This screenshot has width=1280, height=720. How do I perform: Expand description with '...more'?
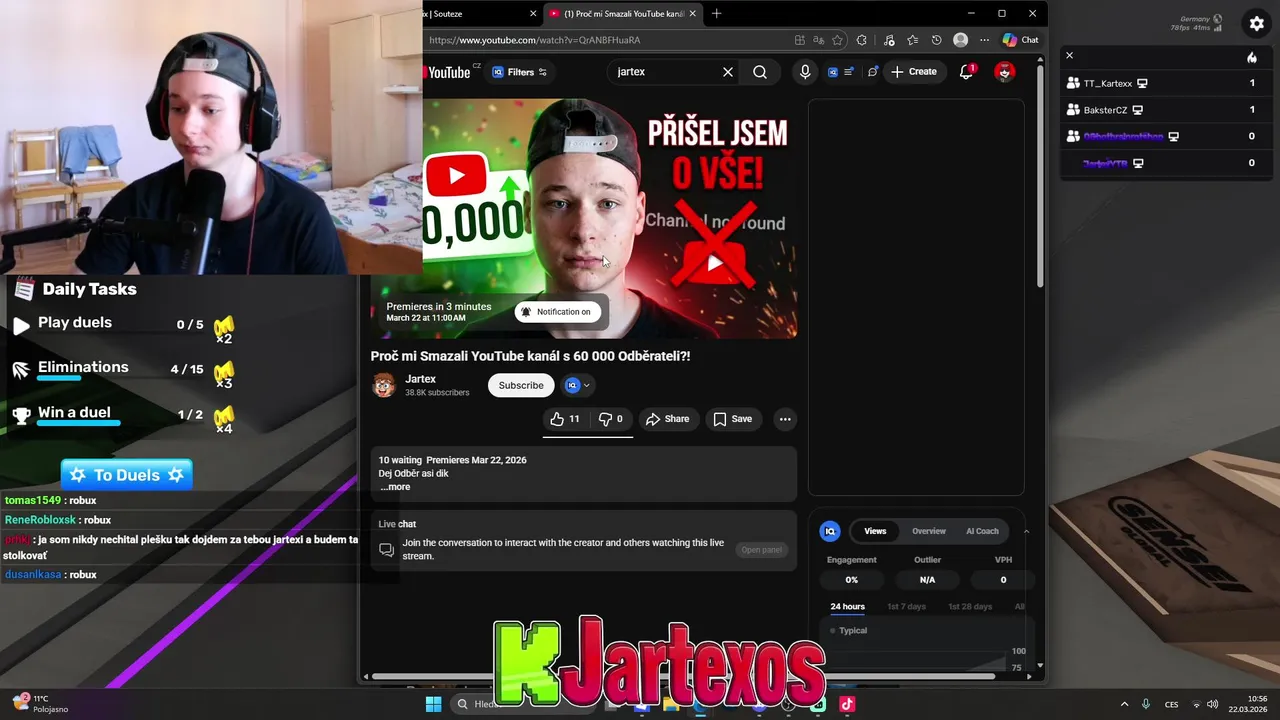tap(395, 487)
